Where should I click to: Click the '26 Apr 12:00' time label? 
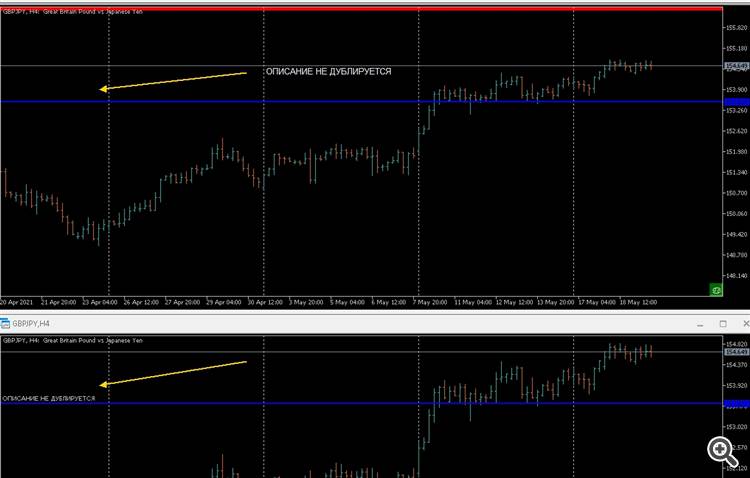141,302
